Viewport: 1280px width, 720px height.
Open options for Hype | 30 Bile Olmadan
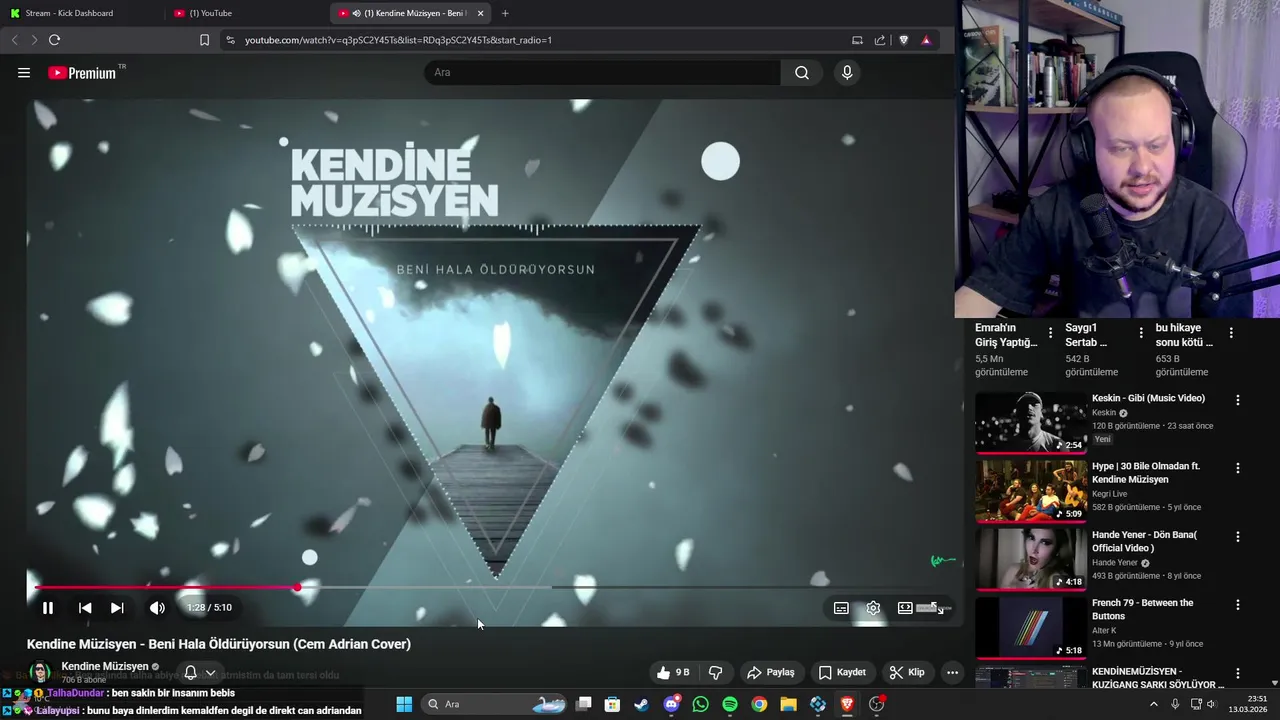(x=1237, y=468)
